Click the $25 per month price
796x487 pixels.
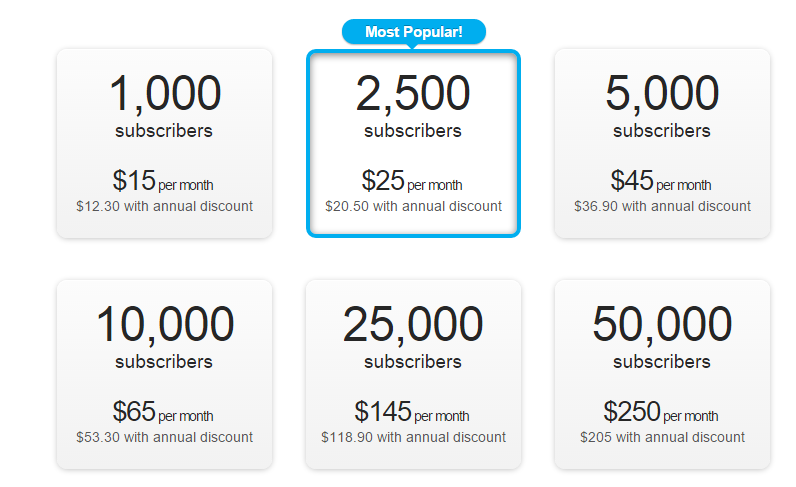pos(412,181)
